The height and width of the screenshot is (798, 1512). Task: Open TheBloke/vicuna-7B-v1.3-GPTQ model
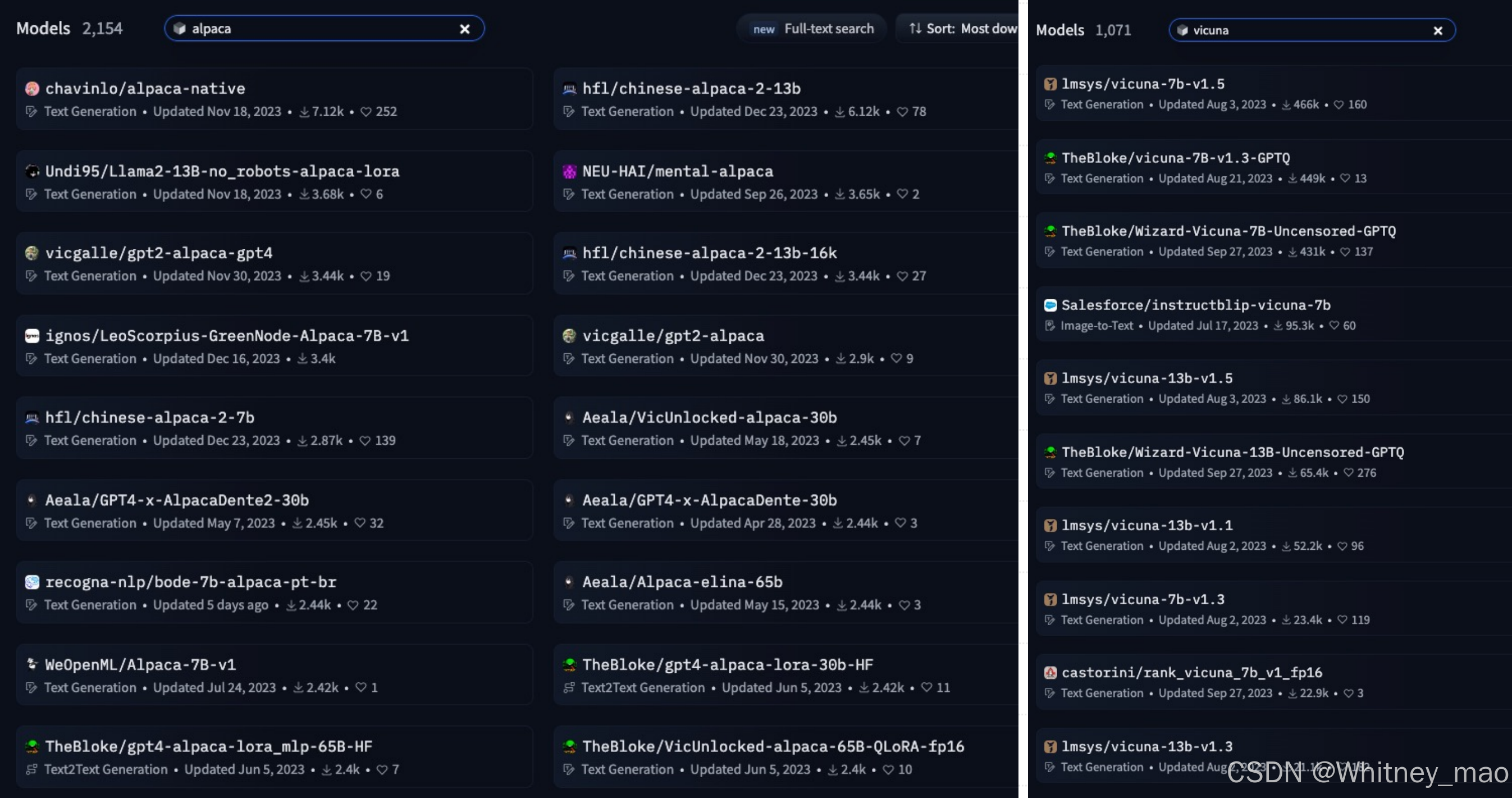click(1176, 158)
